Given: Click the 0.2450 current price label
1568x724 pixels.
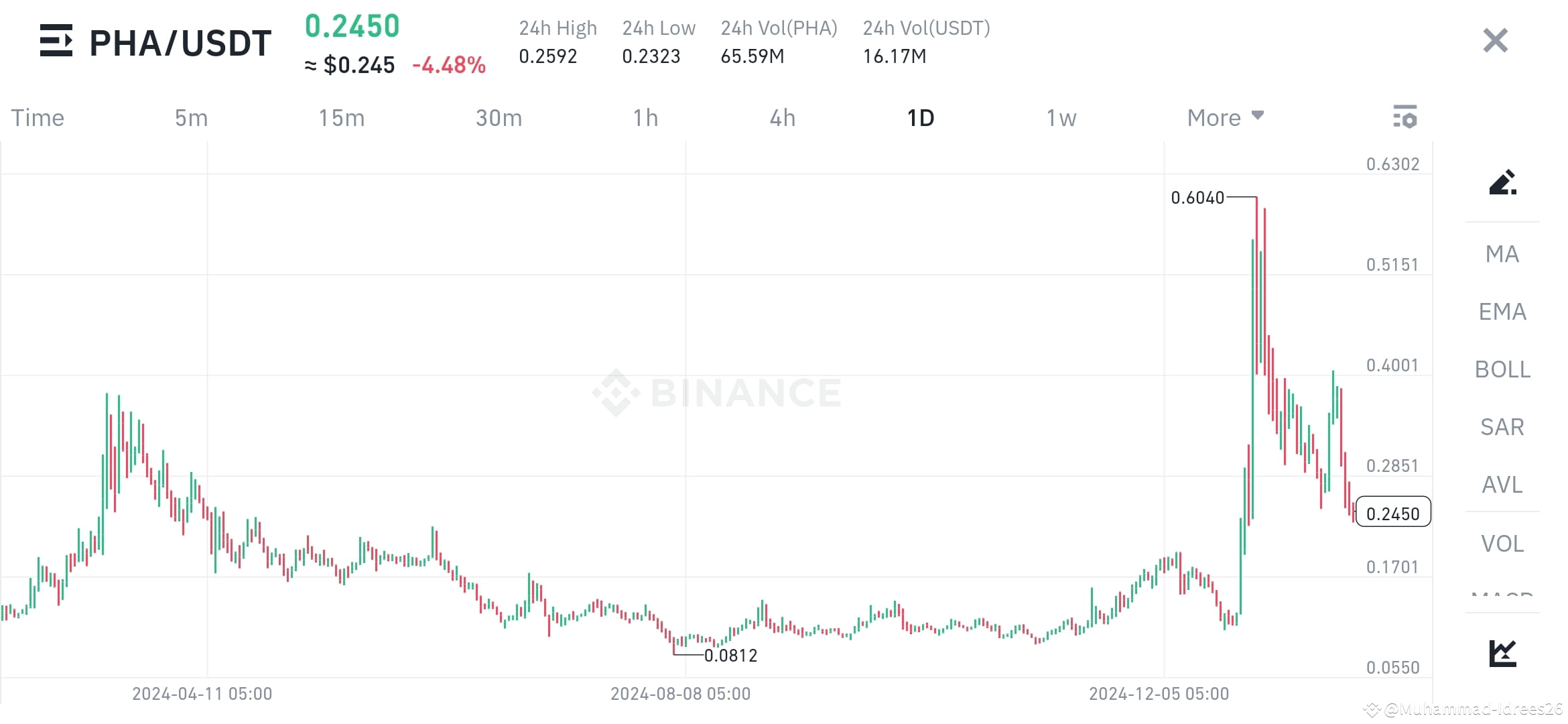Looking at the screenshot, I should [x=1393, y=512].
